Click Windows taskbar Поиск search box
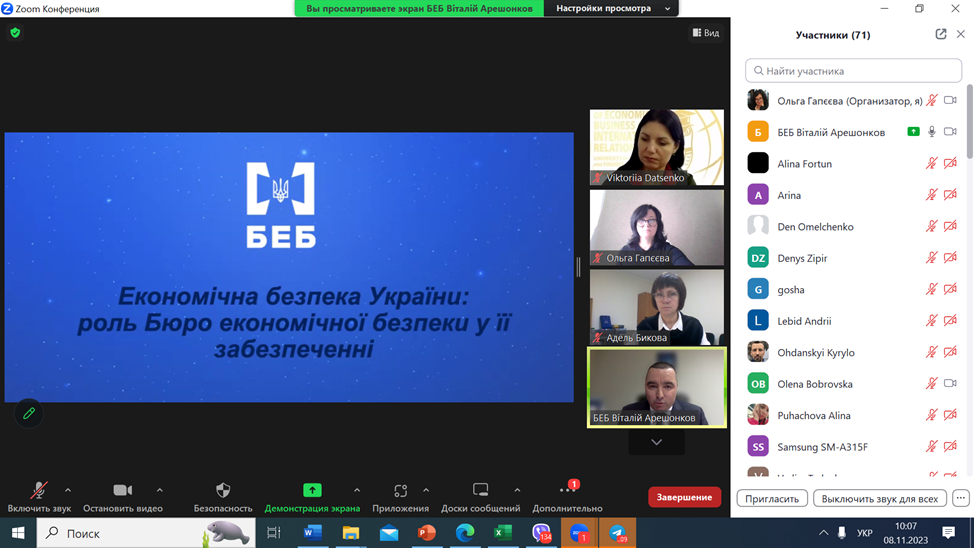974x548 pixels. [146, 533]
